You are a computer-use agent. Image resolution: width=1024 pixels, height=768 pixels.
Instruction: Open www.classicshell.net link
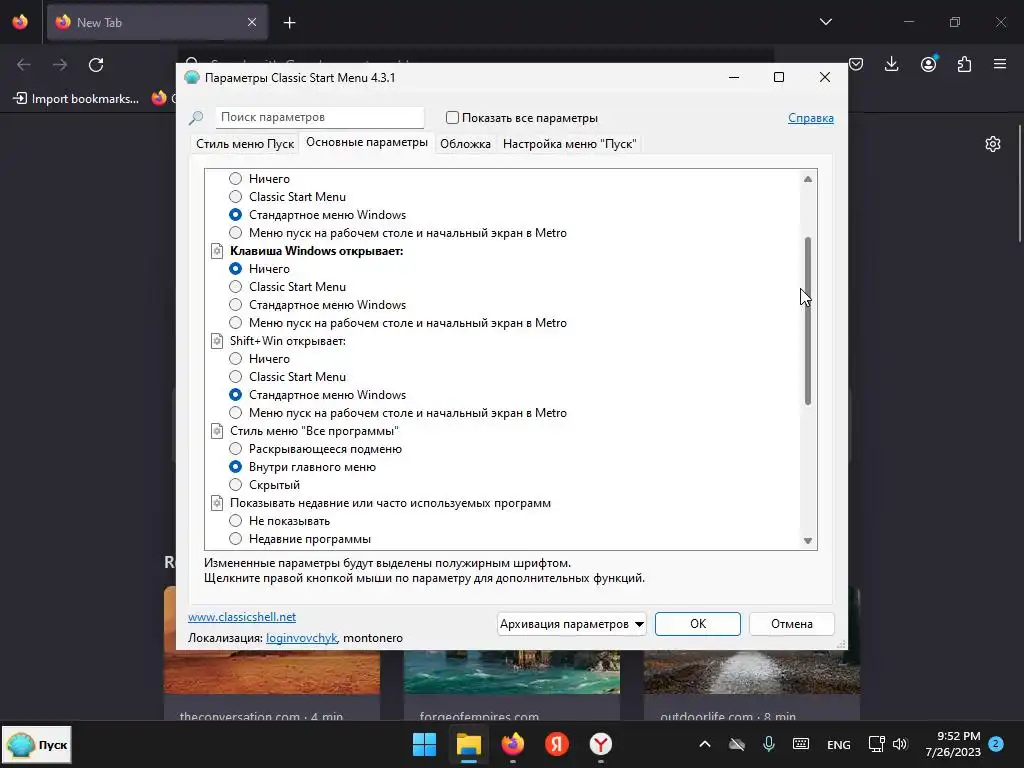[x=242, y=617]
